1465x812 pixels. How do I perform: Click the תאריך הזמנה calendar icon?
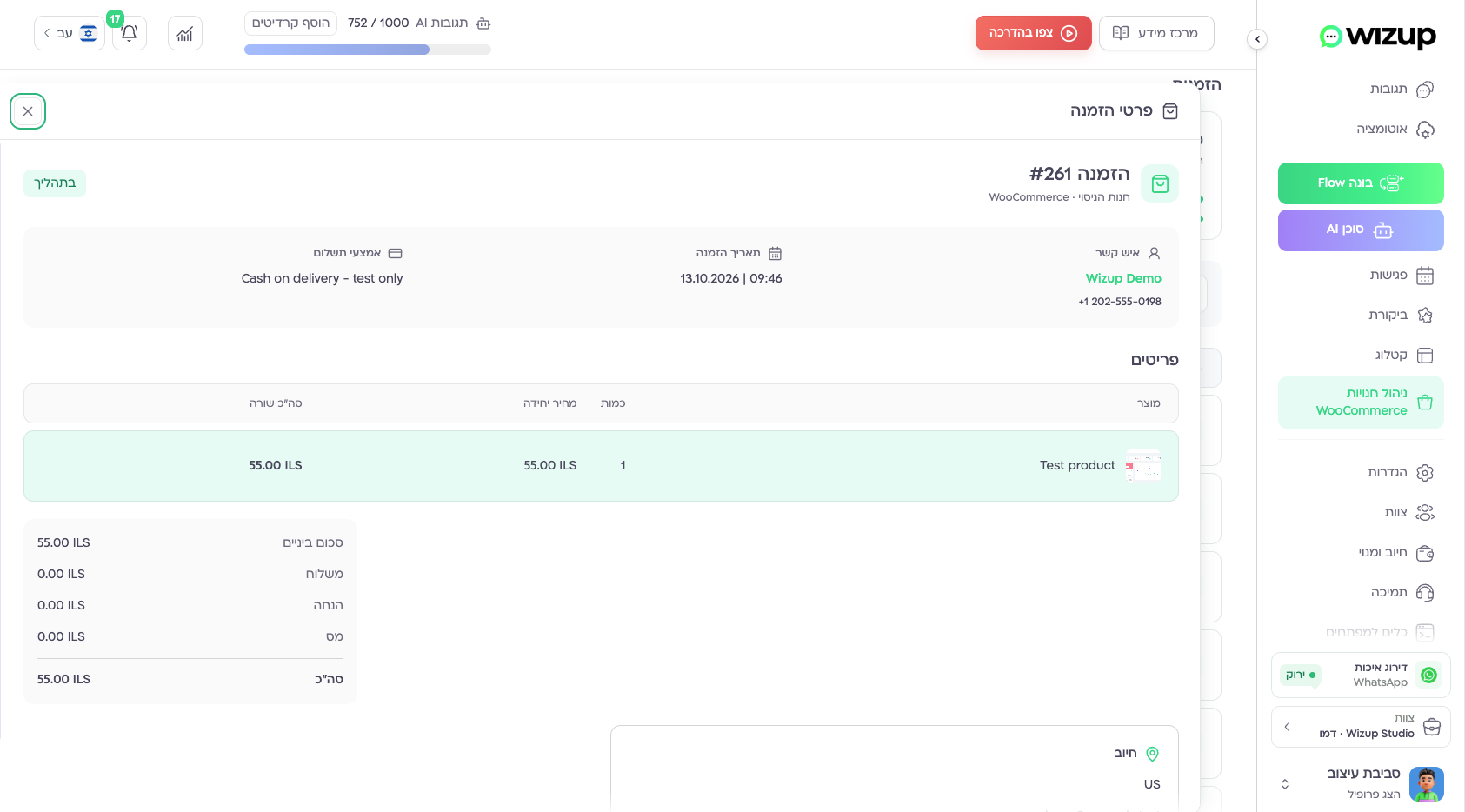click(776, 254)
